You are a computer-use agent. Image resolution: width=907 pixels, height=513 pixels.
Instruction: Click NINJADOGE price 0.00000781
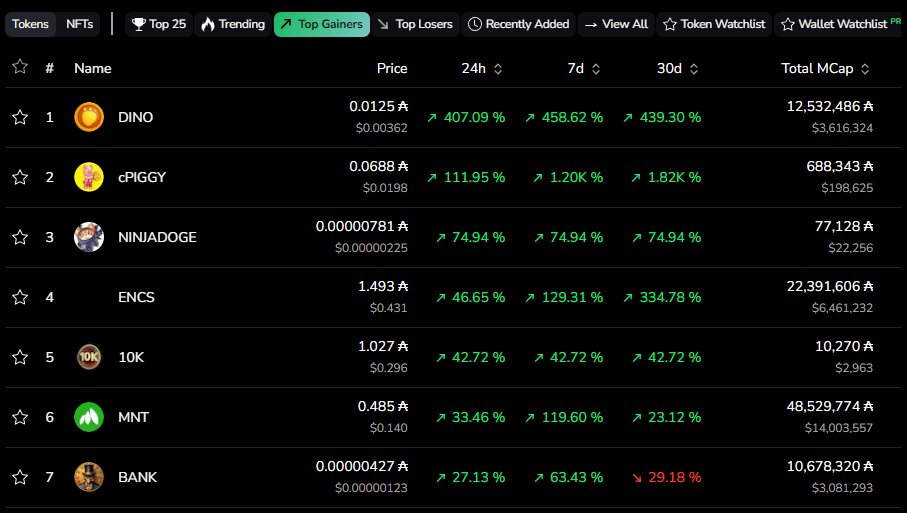point(362,226)
